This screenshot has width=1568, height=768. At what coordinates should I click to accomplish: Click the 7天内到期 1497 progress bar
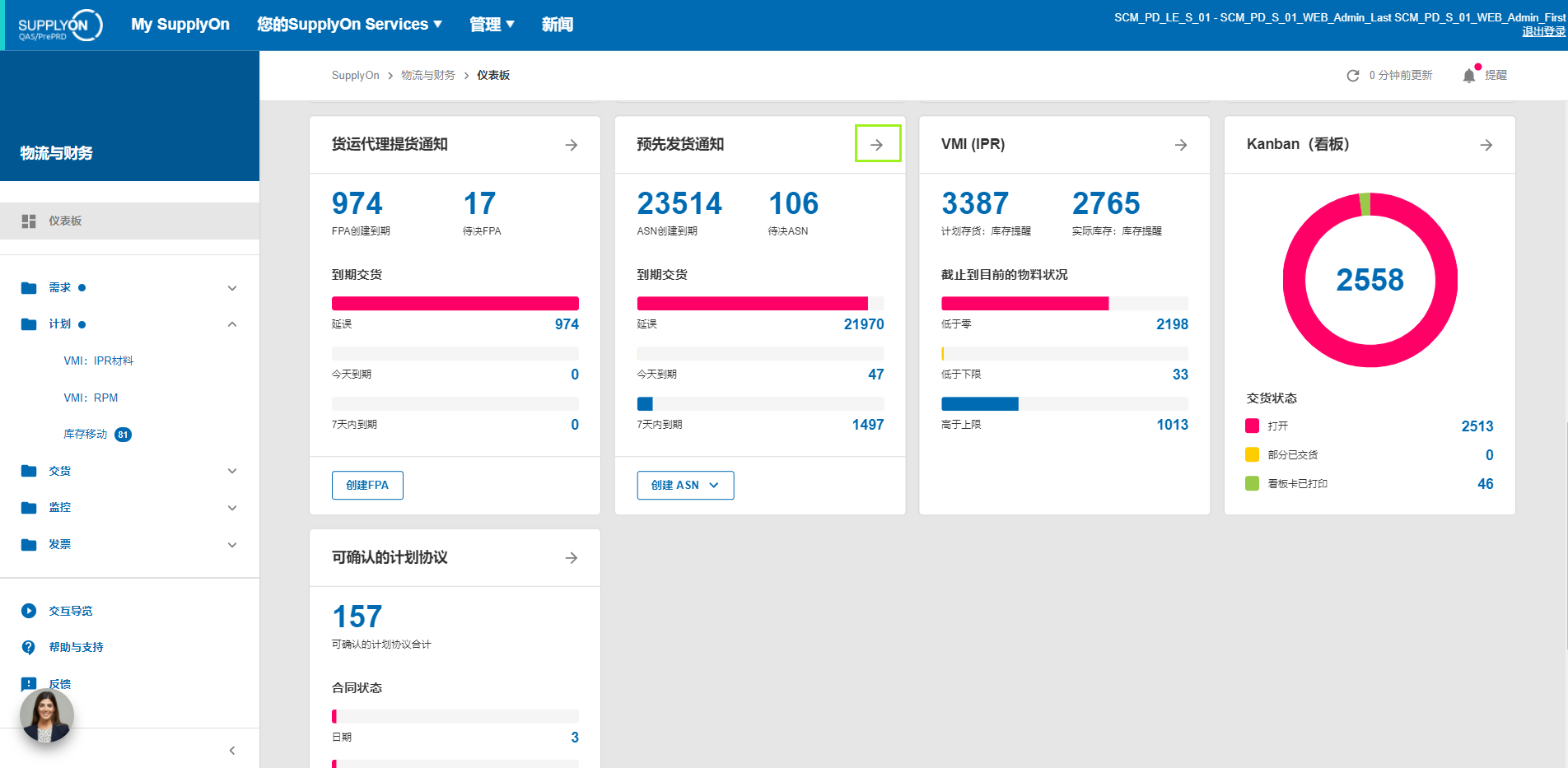point(760,404)
